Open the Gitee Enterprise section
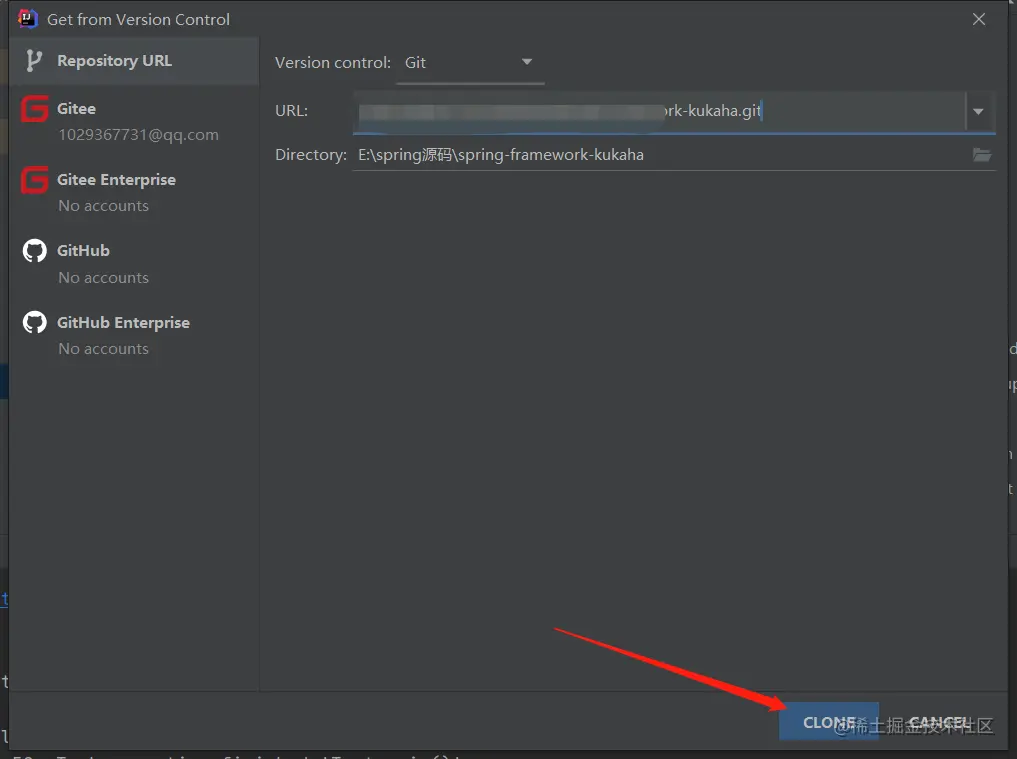 [134, 192]
